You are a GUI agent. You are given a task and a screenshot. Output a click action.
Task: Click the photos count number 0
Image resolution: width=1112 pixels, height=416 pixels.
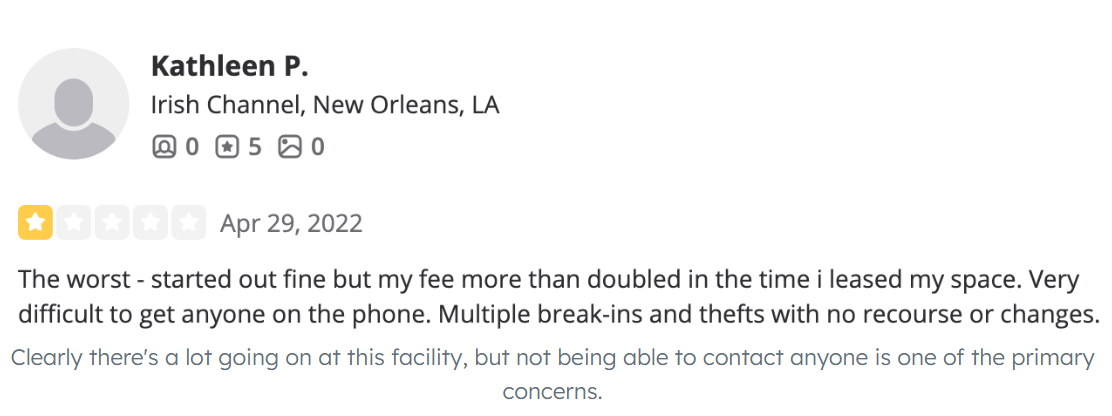tap(318, 147)
